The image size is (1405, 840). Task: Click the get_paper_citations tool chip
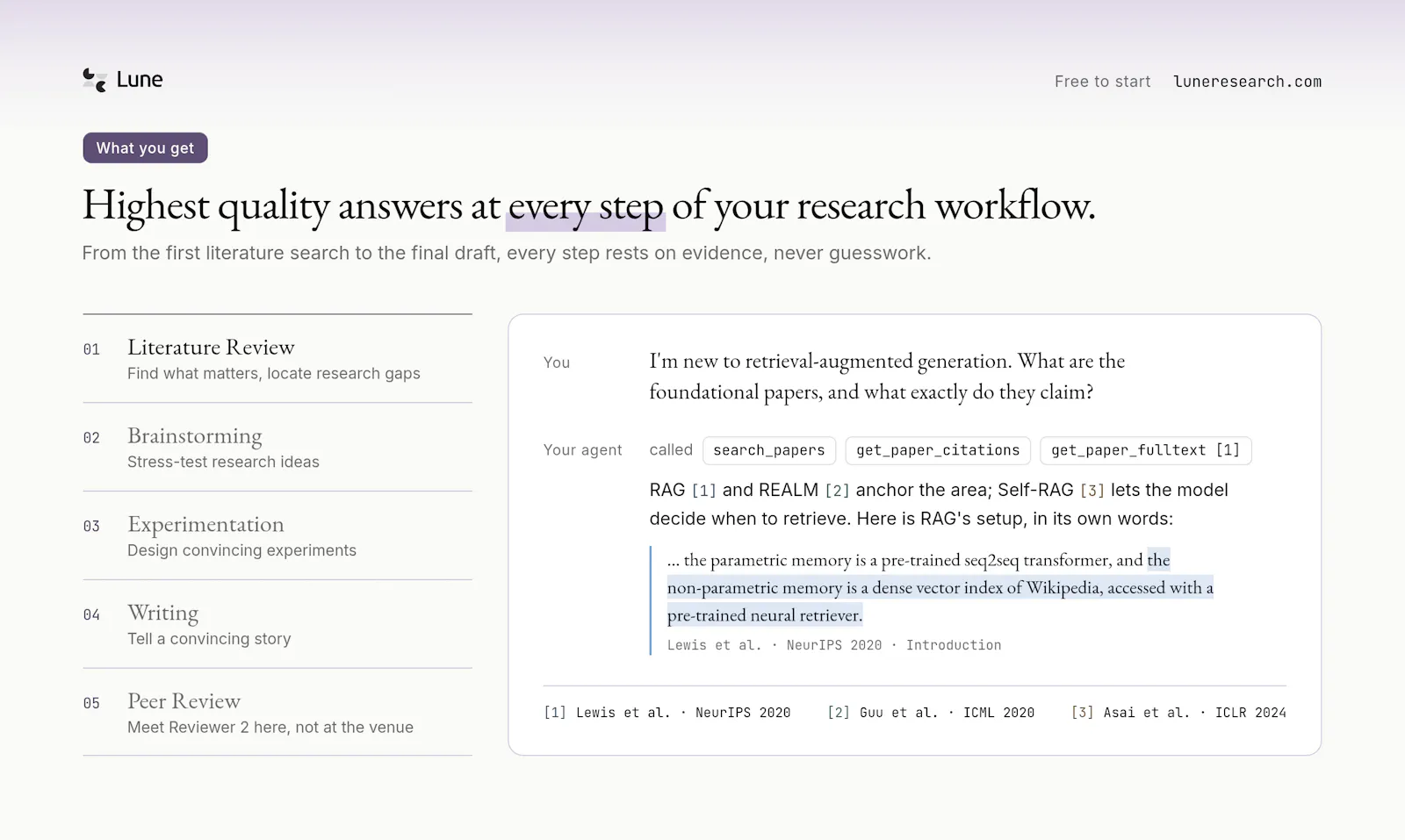tap(938, 450)
